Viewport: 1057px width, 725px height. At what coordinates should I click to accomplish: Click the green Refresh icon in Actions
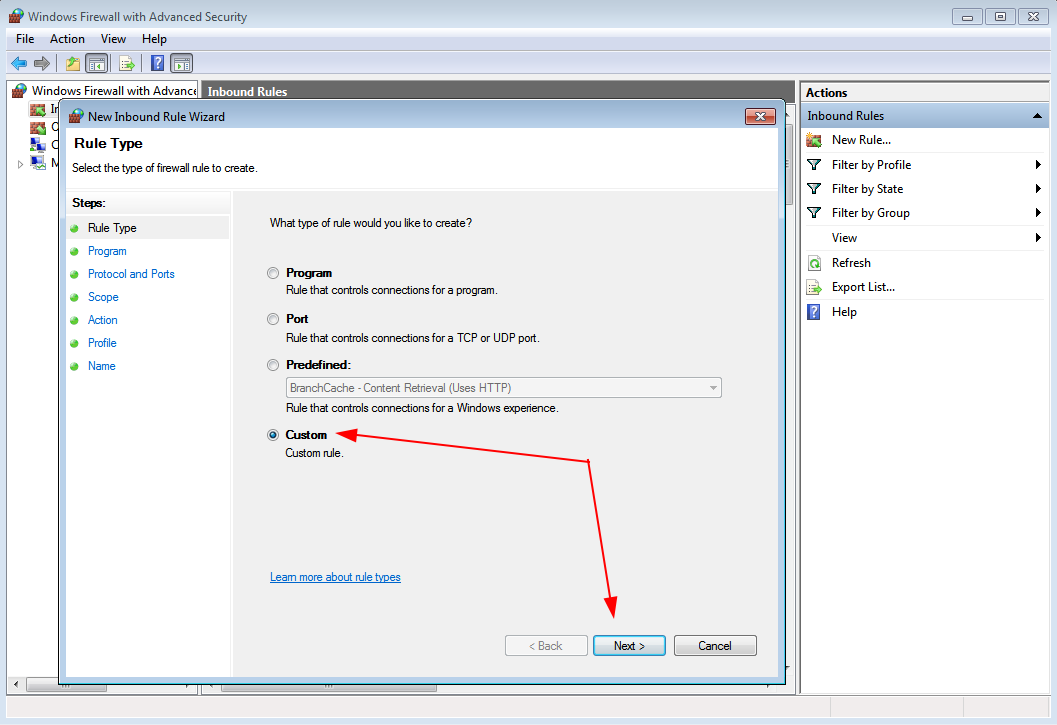point(814,263)
